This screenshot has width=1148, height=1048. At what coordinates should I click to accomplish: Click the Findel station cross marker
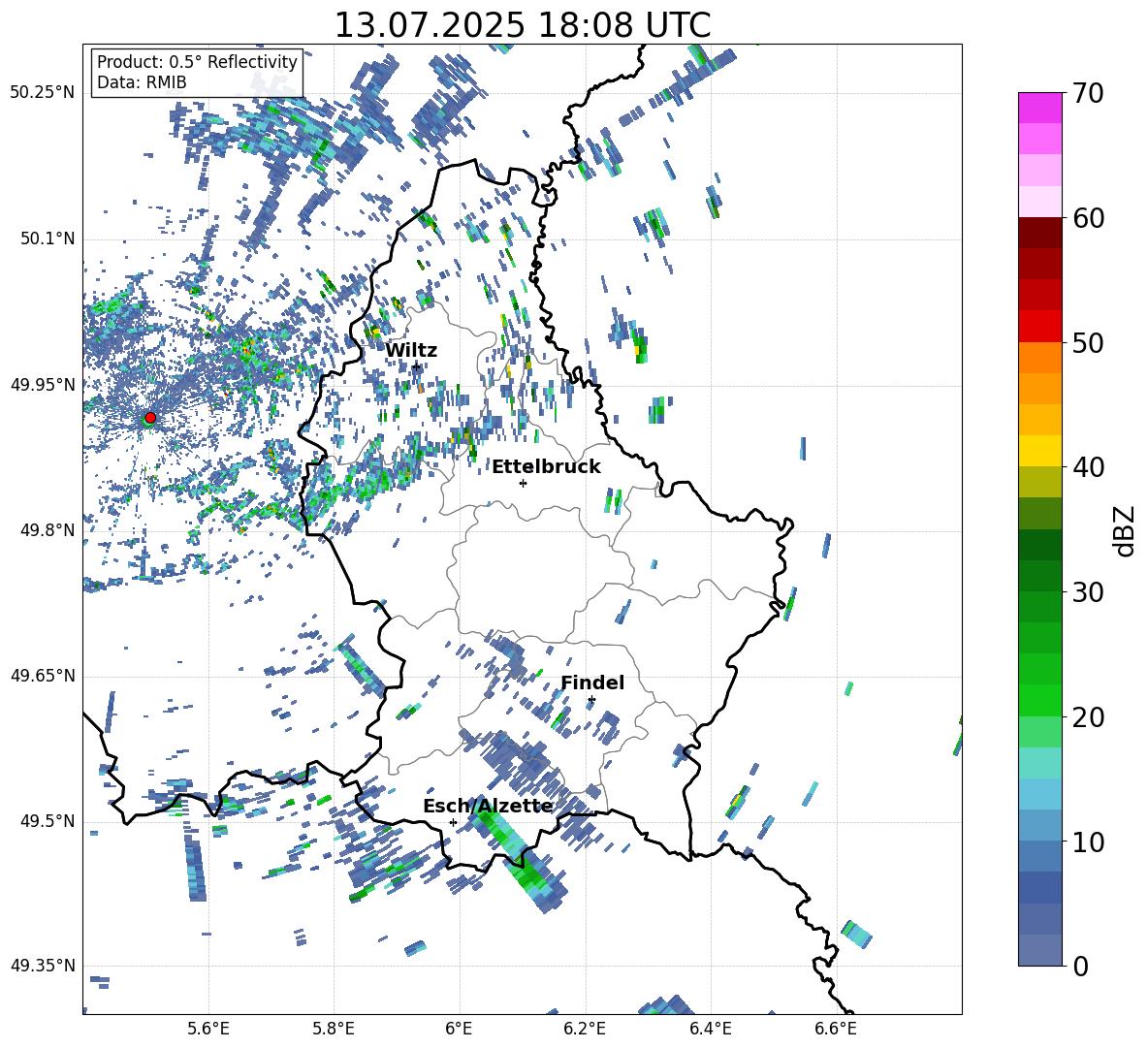tap(591, 700)
